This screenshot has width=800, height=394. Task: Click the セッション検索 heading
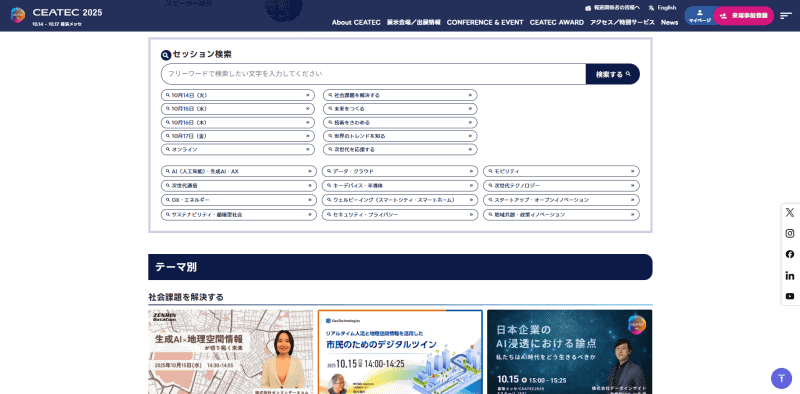(196, 54)
